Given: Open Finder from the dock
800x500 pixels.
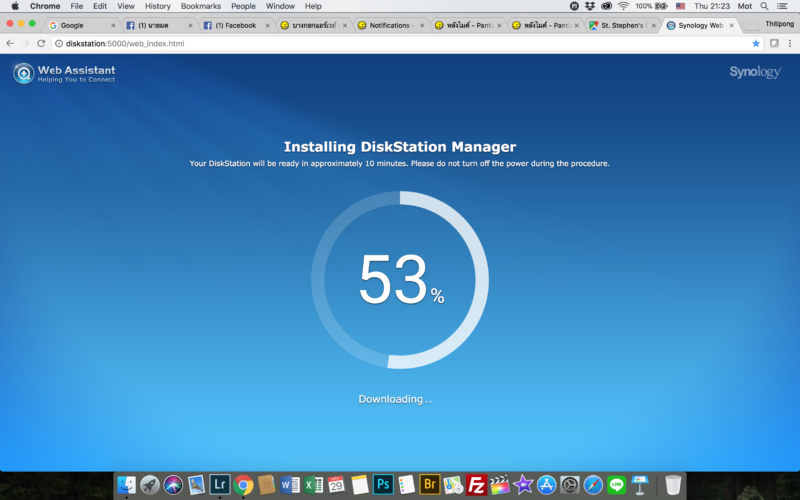Looking at the screenshot, I should coord(127,485).
